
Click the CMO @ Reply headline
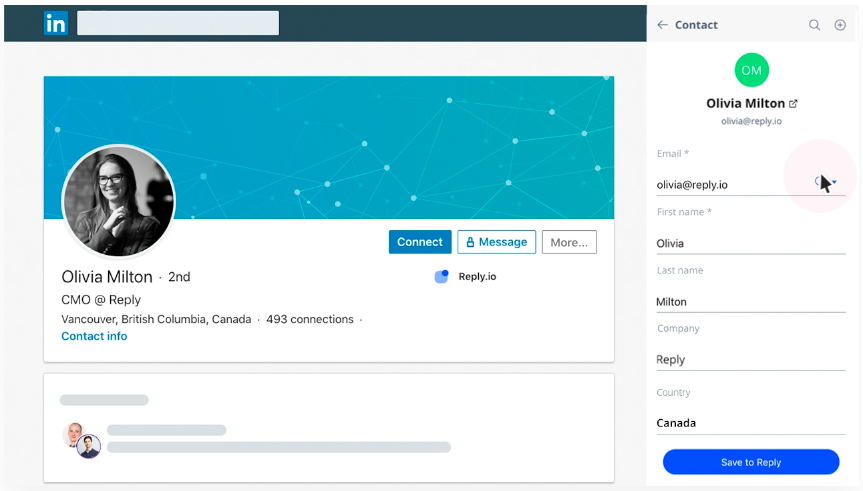point(101,300)
